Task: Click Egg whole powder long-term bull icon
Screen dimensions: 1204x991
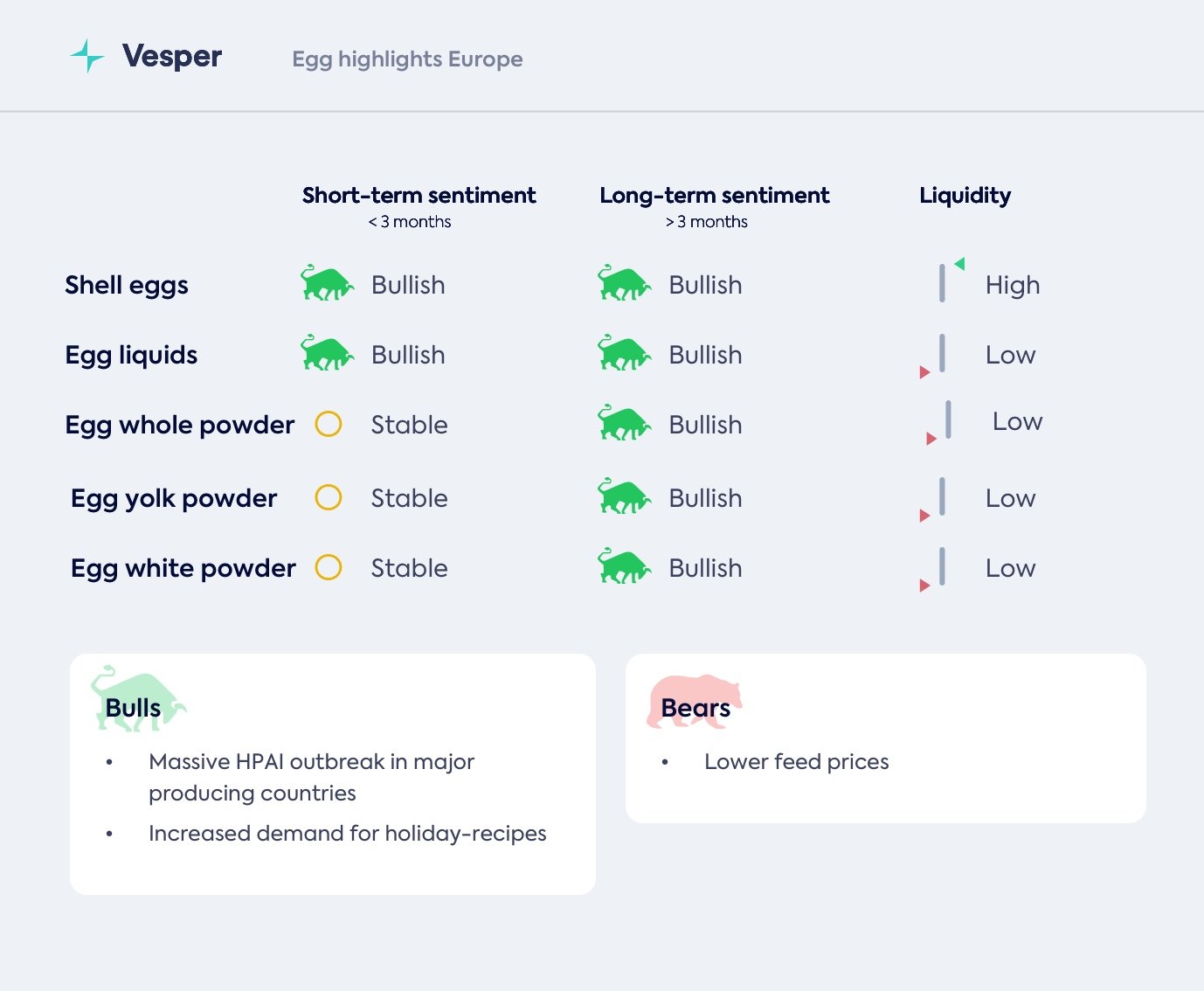Action: [624, 423]
